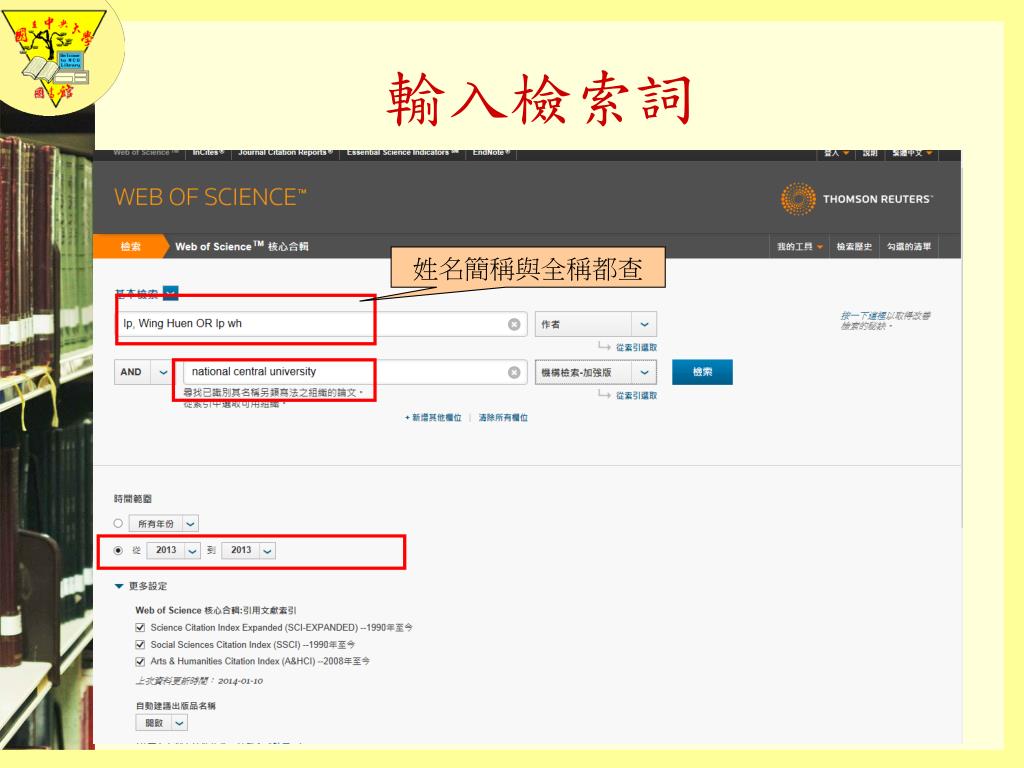Open Essential Science Indicators link
This screenshot has height=768, width=1024.
tap(403, 153)
